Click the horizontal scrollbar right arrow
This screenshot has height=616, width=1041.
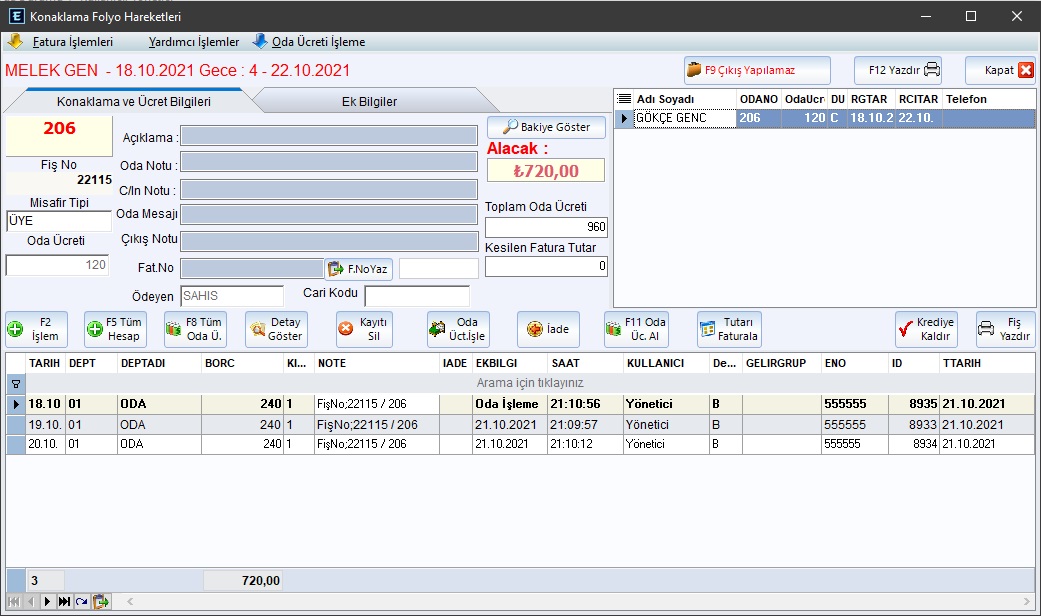coord(1026,601)
